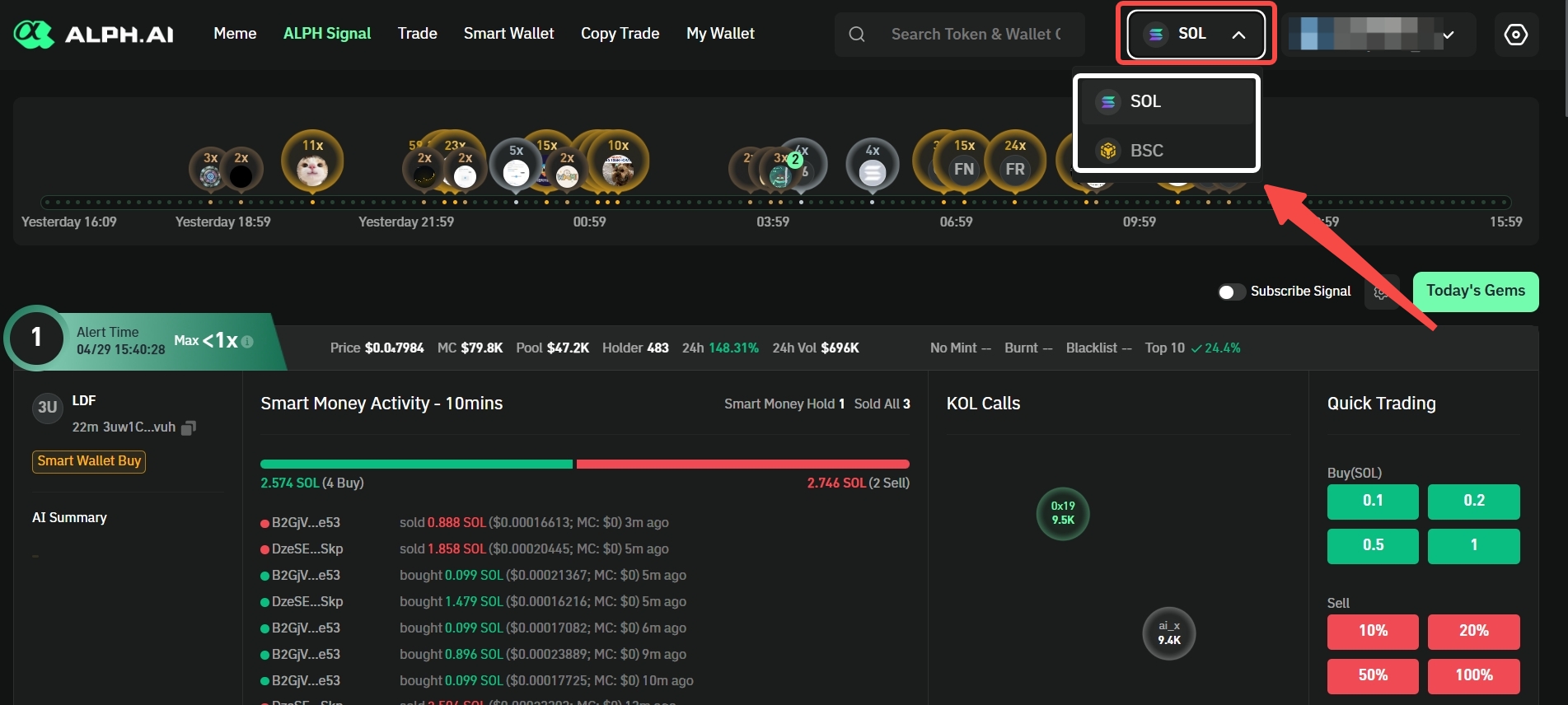Sell 20% in Quick Trading
This screenshot has width=1568, height=705.
[1474, 631]
